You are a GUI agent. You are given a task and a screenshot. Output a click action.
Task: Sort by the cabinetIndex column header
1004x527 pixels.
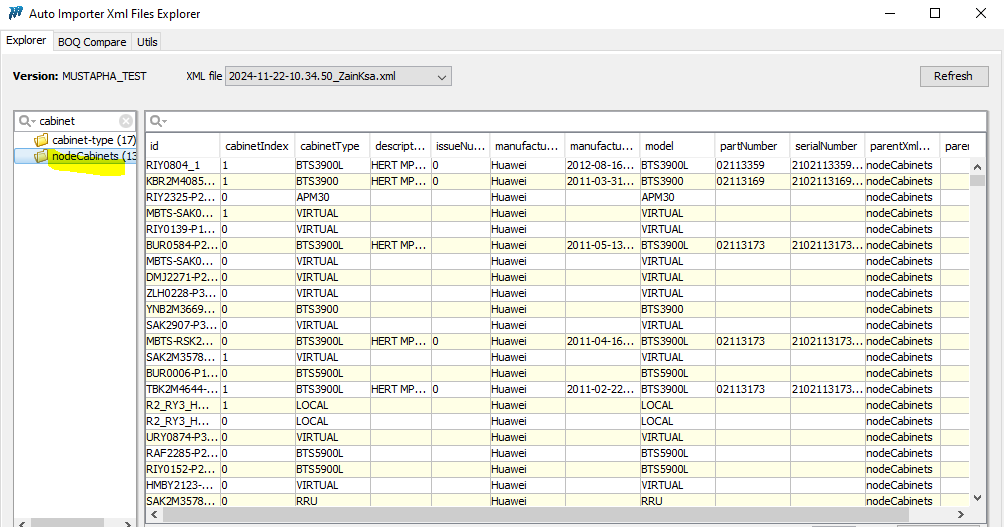tap(256, 146)
